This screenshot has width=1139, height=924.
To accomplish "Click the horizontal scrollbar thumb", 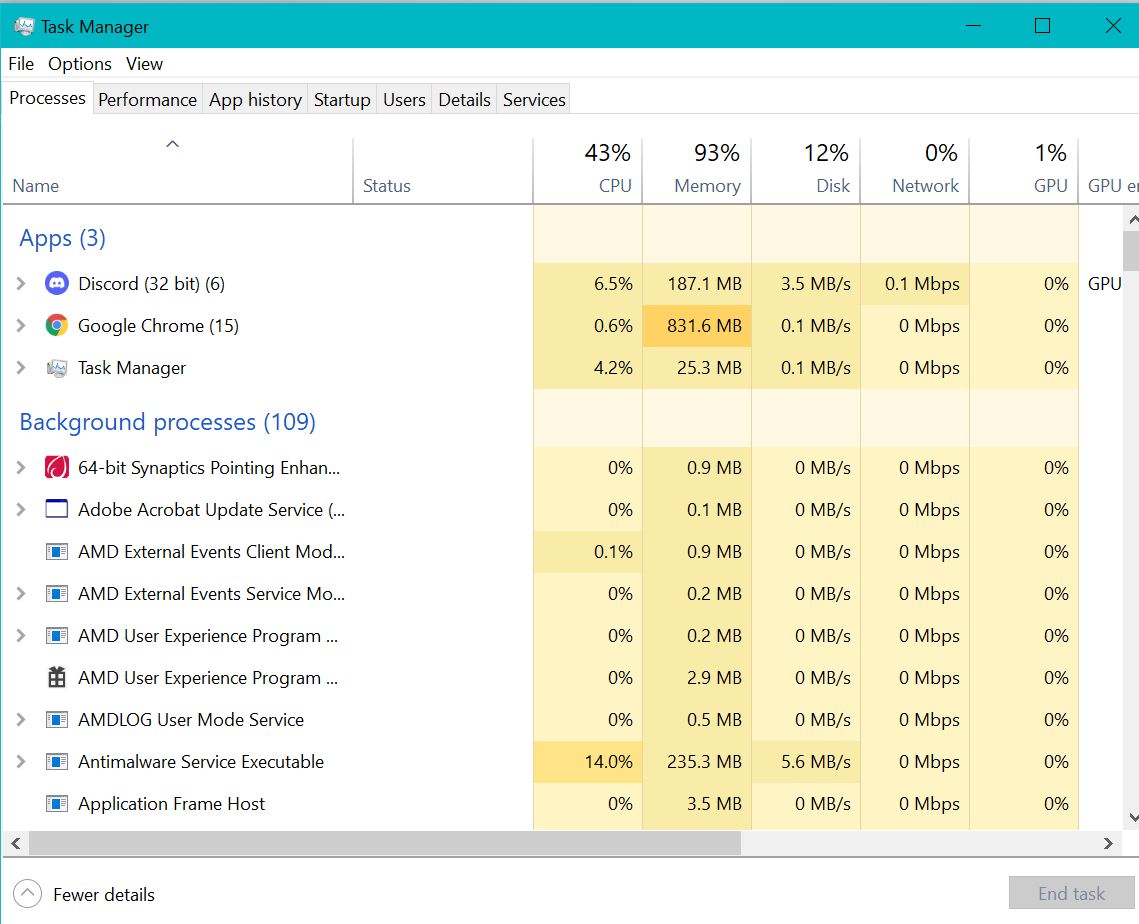I will click(x=384, y=843).
